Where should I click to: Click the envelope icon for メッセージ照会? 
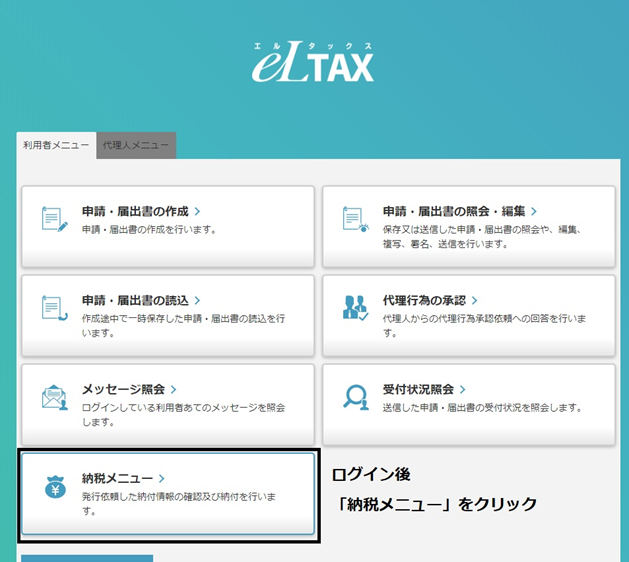pos(55,398)
